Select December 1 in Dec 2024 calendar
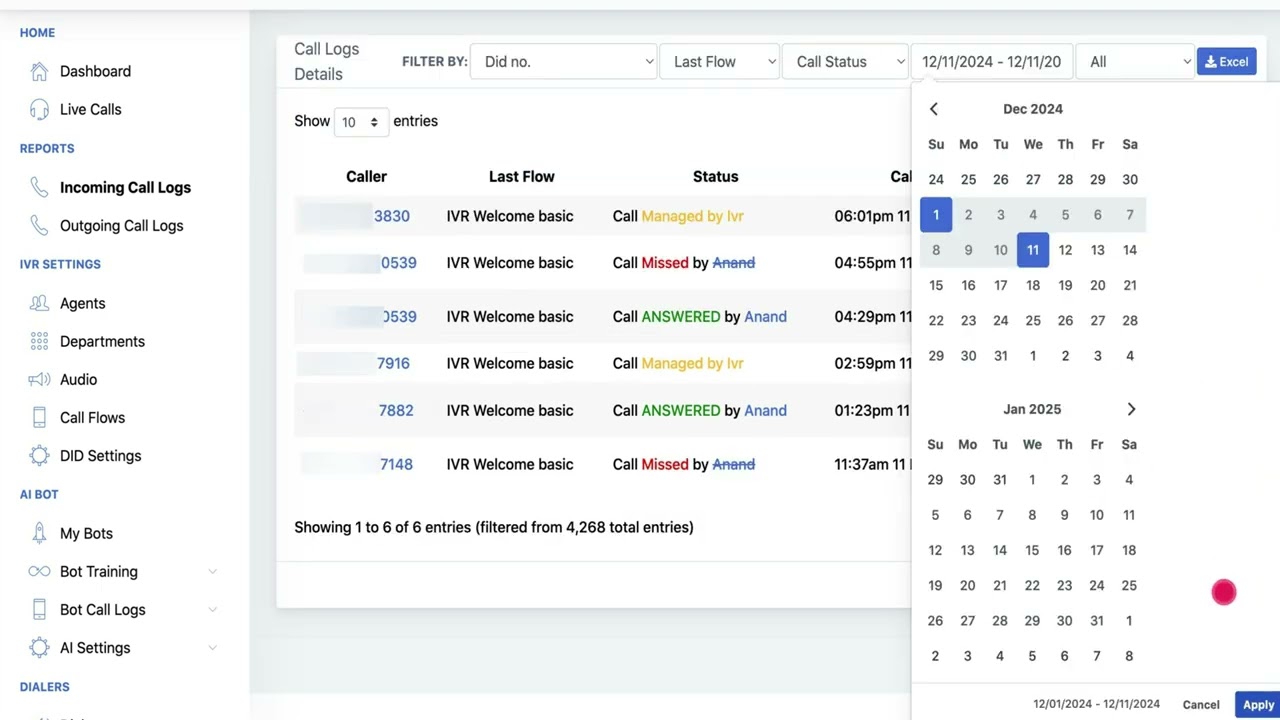Viewport: 1280px width, 720px height. pos(936,215)
